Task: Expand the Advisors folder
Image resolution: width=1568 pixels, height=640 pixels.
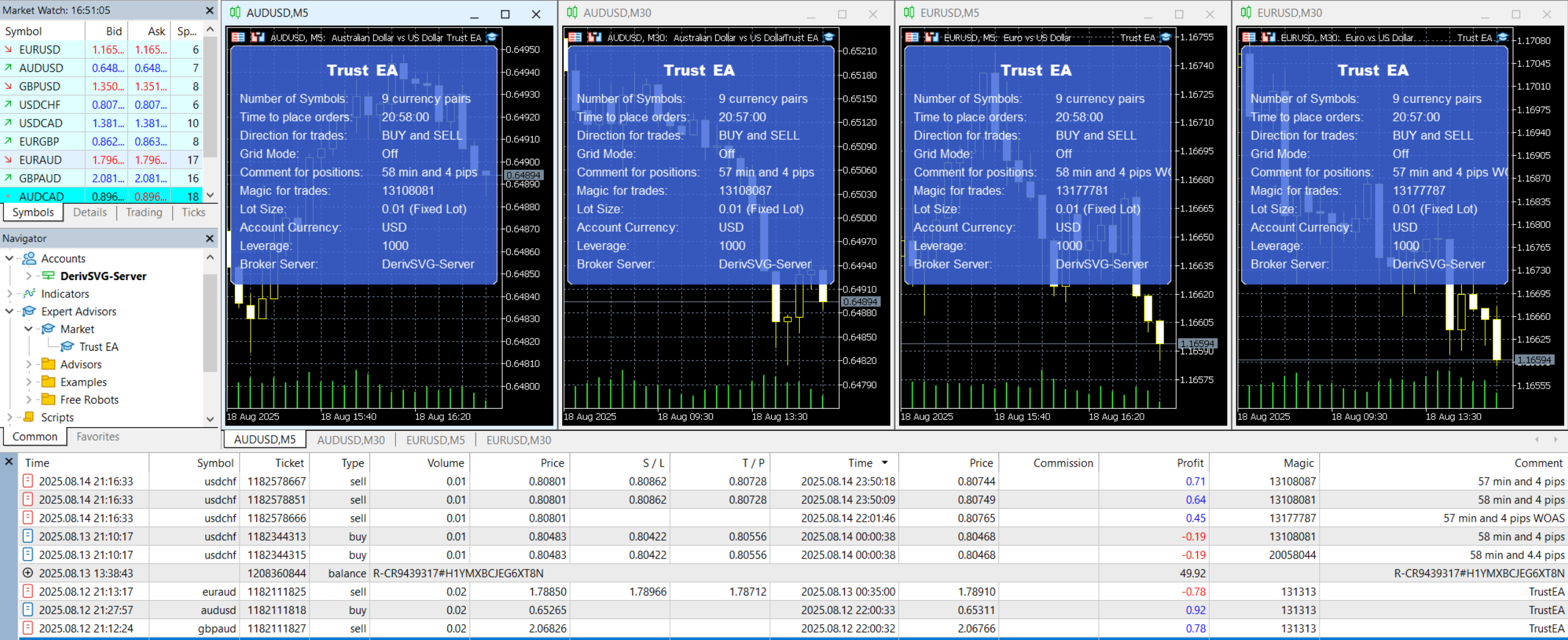Action: [x=28, y=364]
